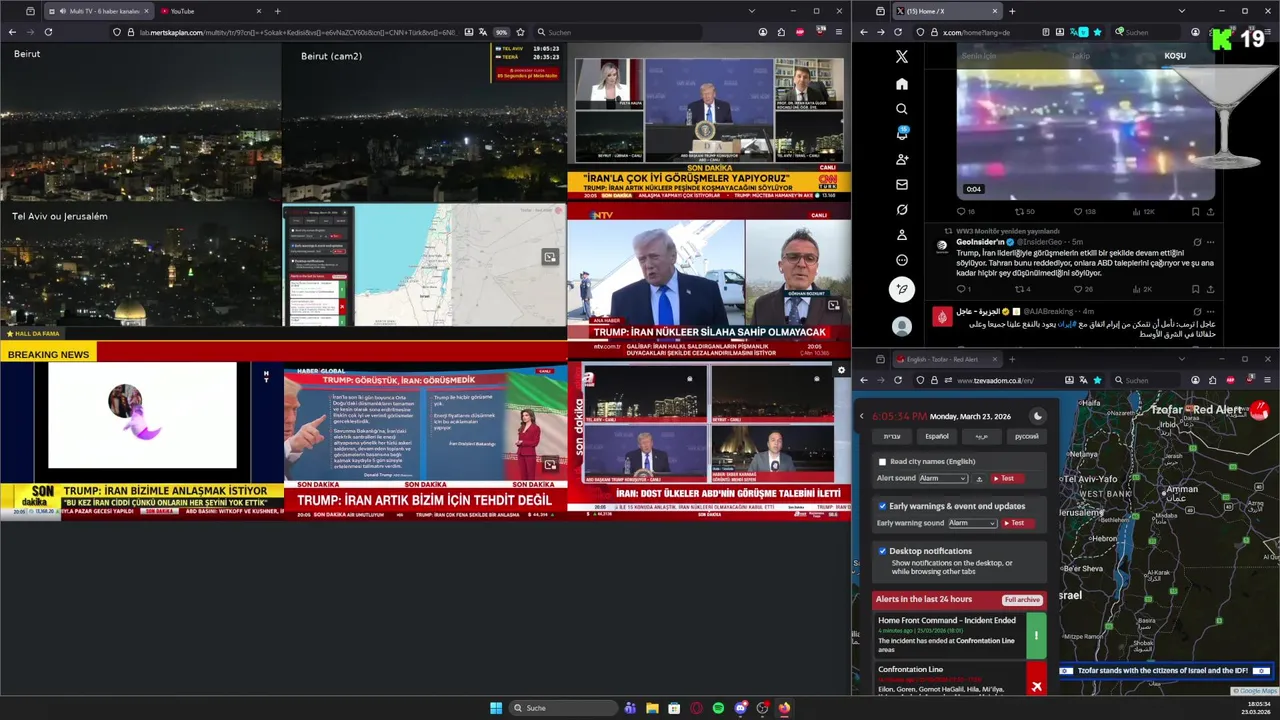Toggle Early warnings & event end updates
The width and height of the screenshot is (1280, 720).
882,506
